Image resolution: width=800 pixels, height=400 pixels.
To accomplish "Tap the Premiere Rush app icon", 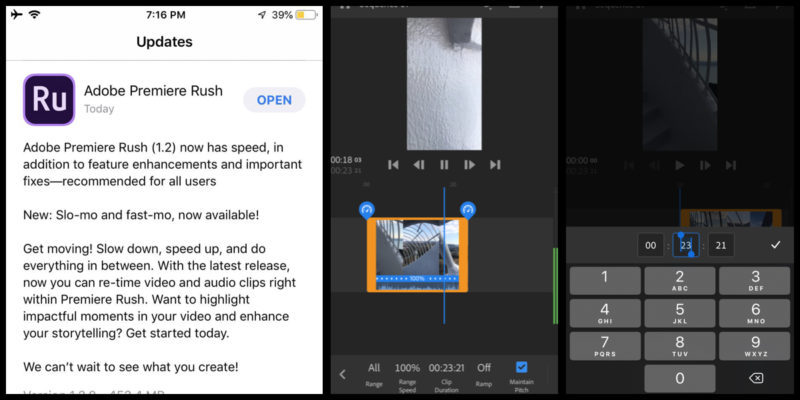I will 49,99.
